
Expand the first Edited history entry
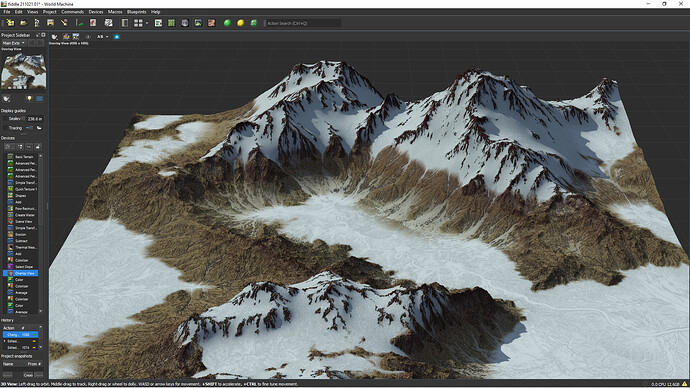4,341
